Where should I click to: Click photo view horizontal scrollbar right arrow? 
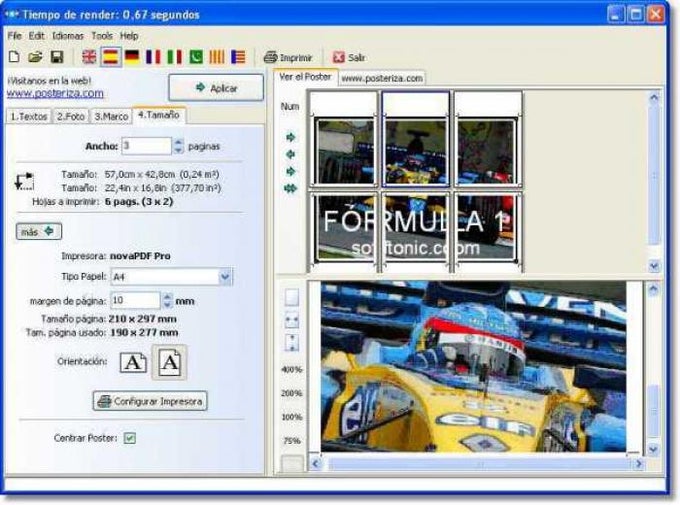(x=638, y=464)
